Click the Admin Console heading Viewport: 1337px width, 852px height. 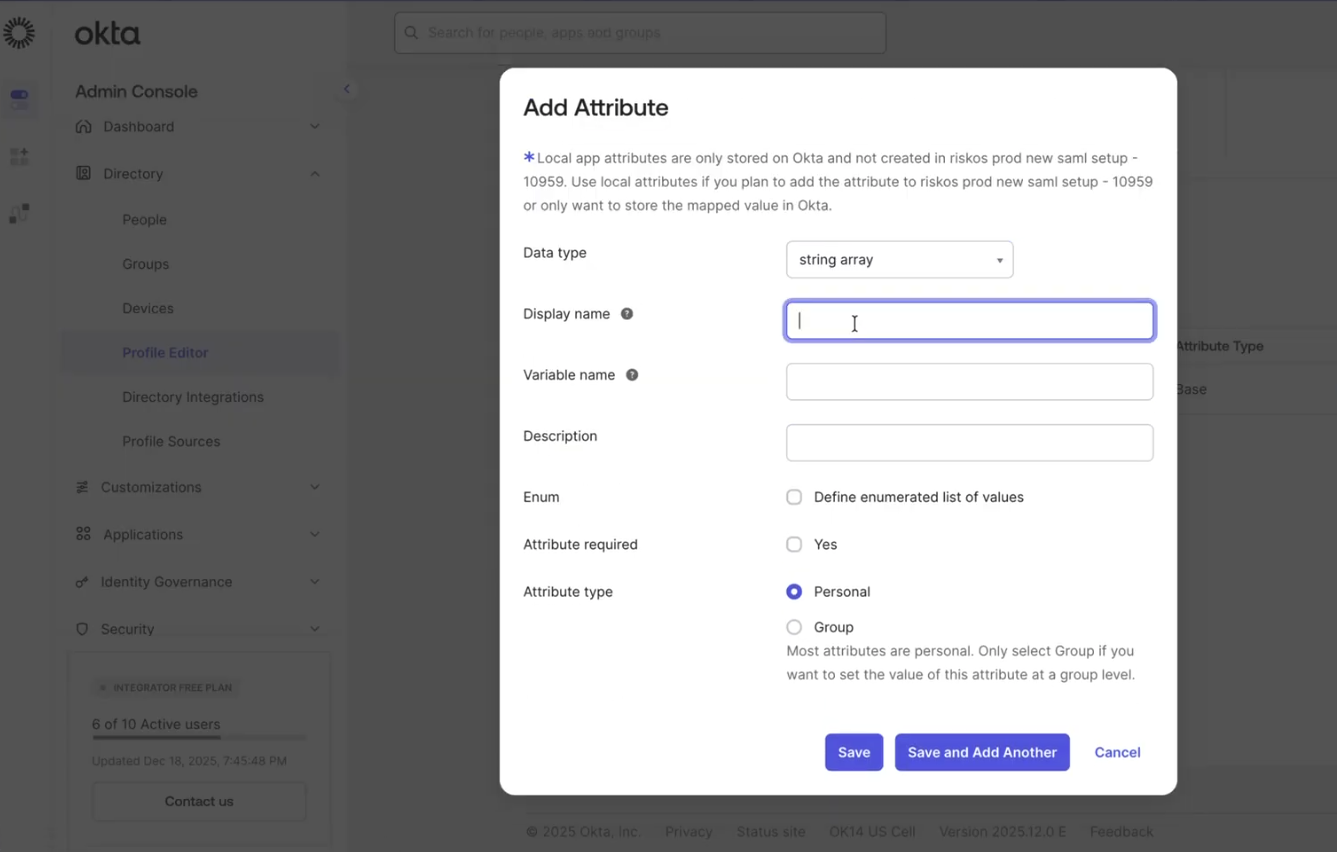(x=136, y=91)
